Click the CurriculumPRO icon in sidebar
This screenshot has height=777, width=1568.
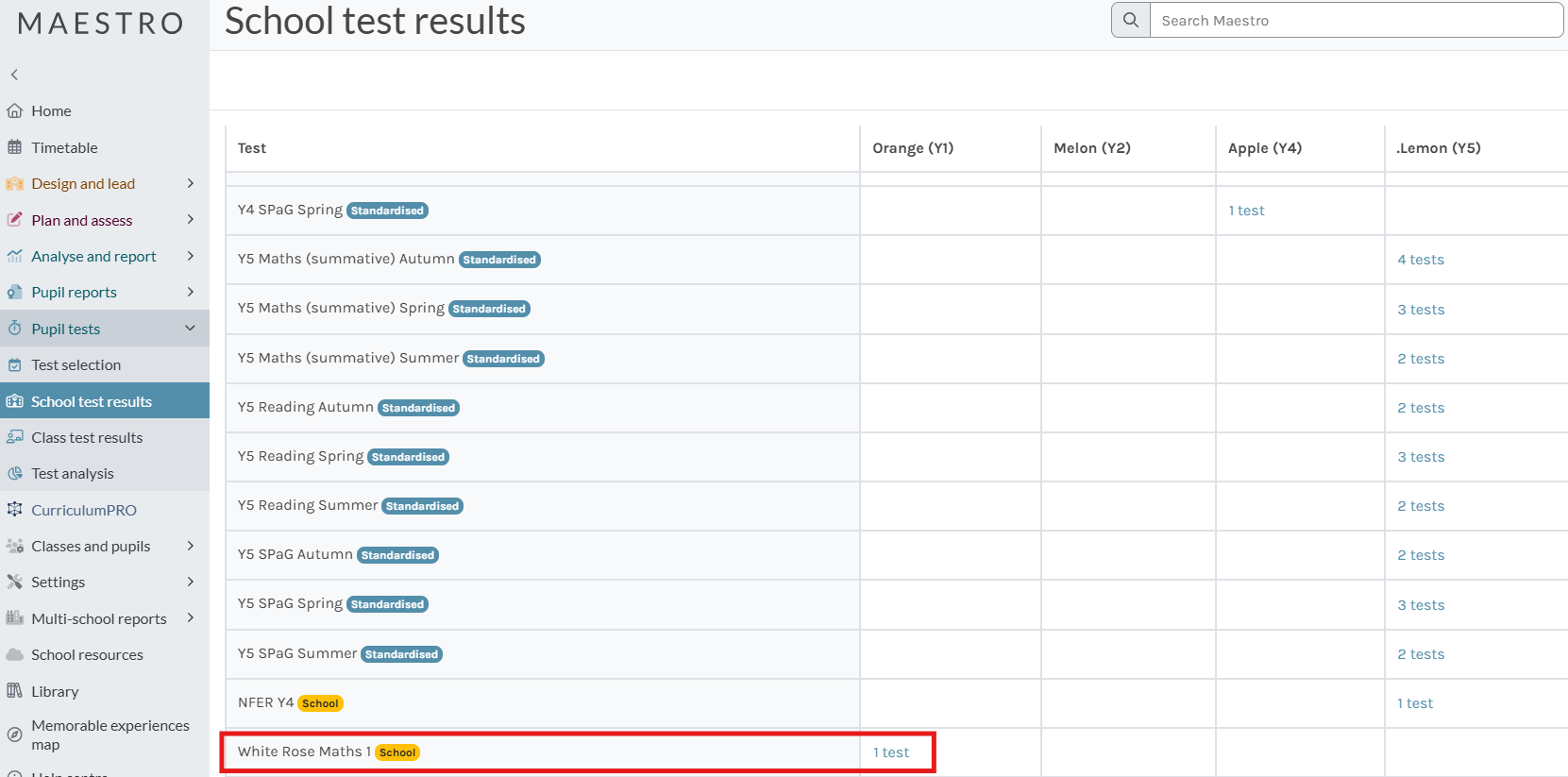[15, 510]
